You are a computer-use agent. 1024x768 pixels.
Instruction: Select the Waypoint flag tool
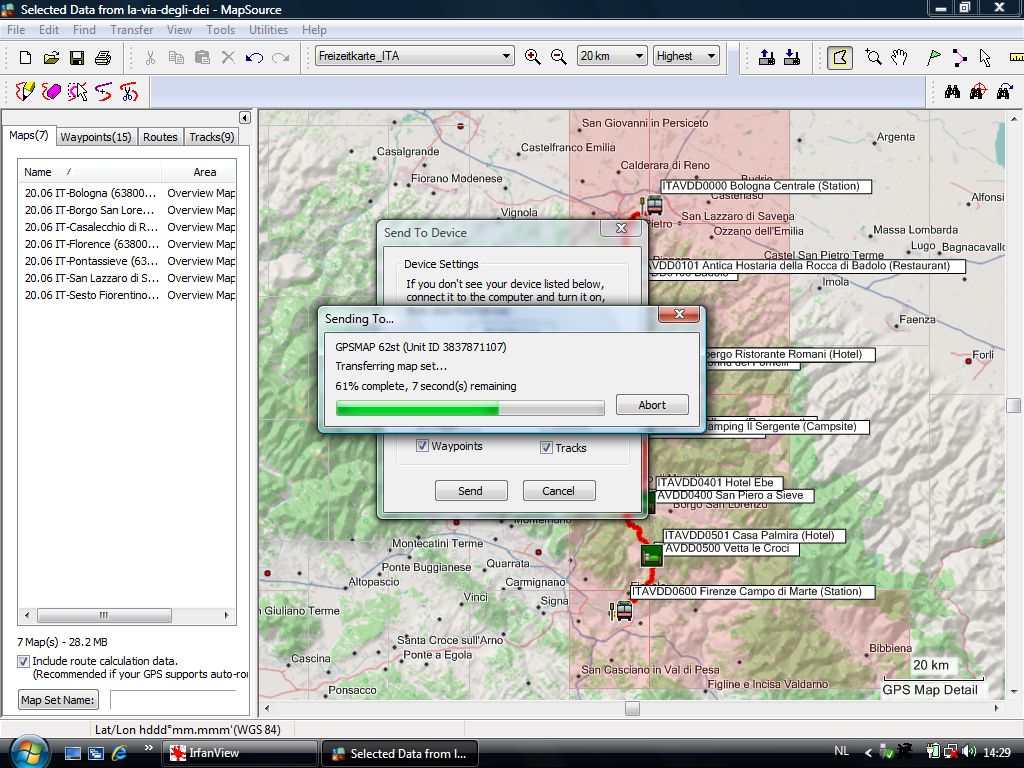(933, 57)
